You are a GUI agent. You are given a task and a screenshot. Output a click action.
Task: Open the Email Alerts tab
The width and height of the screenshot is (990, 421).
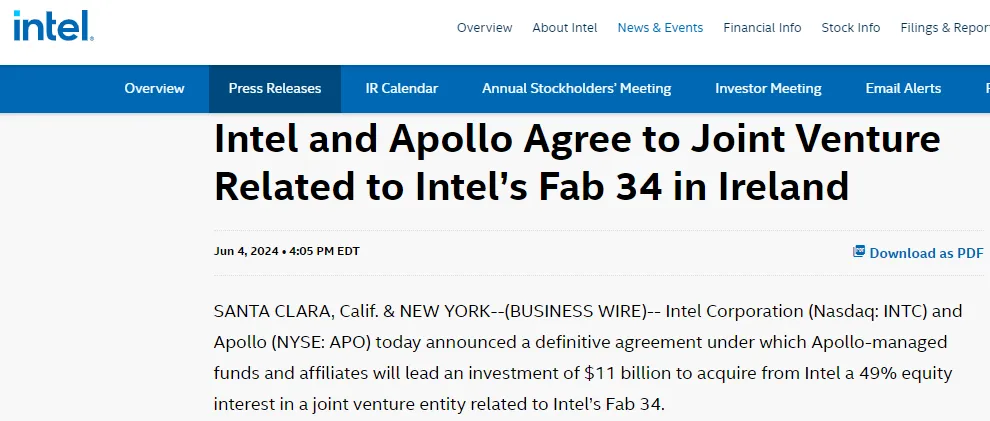(903, 89)
